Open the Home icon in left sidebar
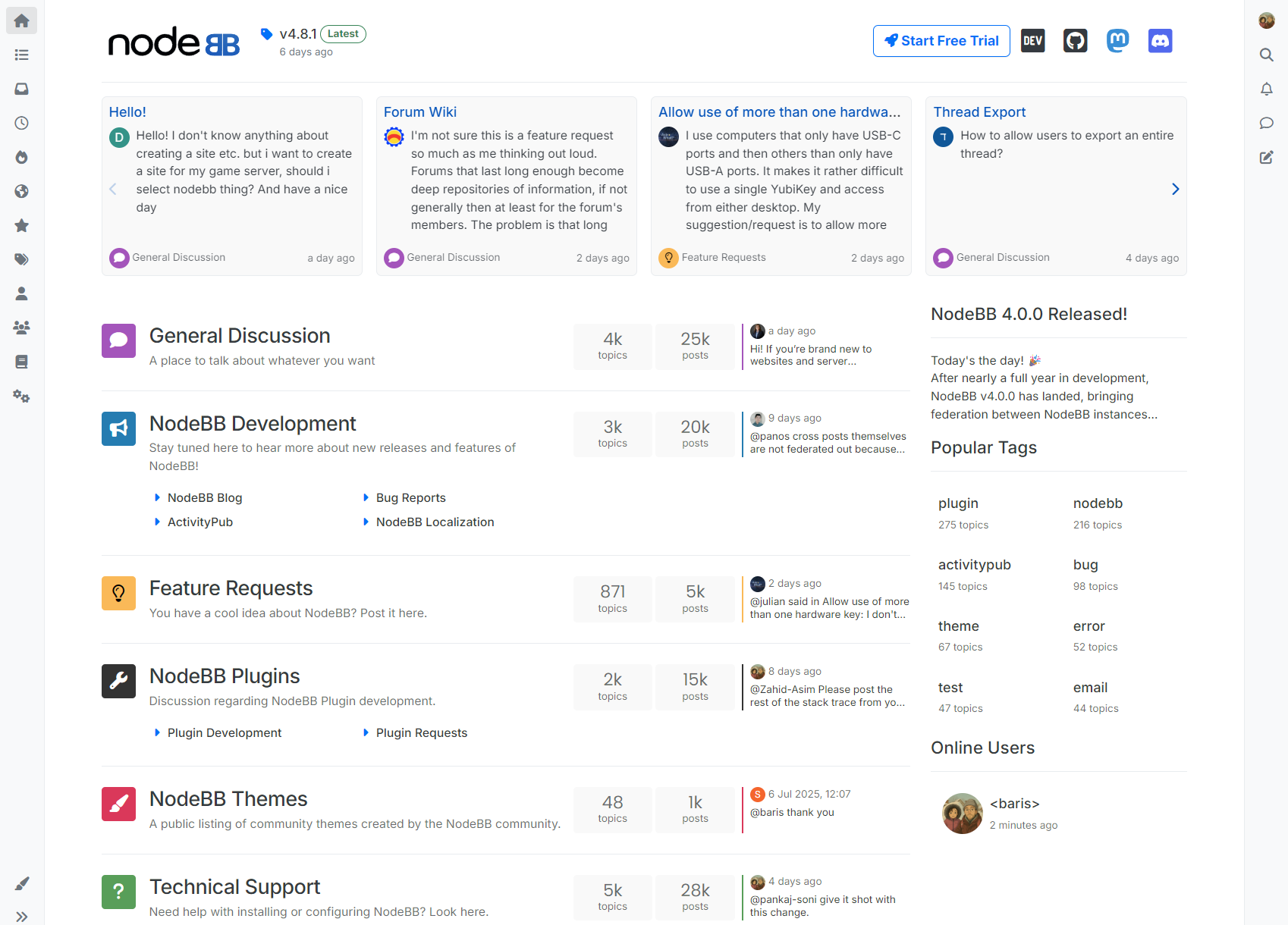The image size is (1288, 925). [21, 20]
